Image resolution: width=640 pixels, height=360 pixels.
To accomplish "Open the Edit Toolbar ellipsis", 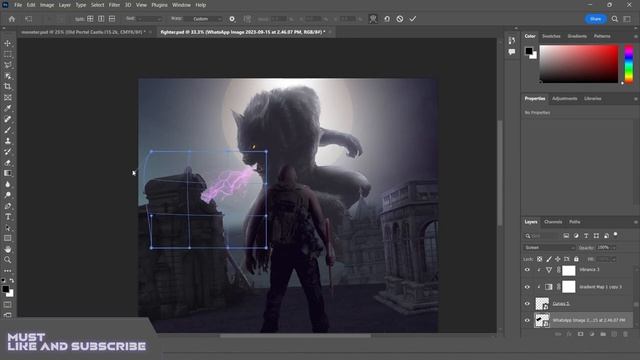I will [x=7, y=271].
